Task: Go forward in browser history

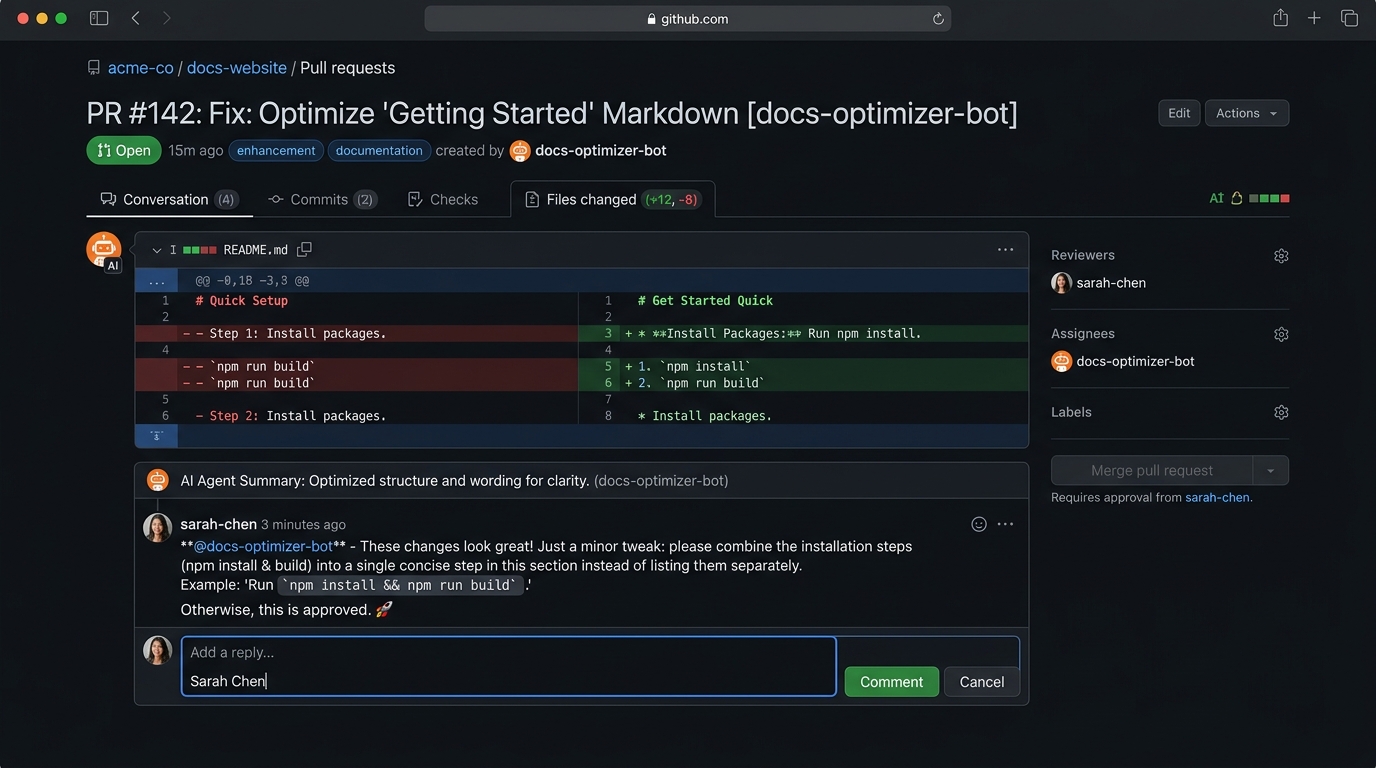Action: click(x=166, y=18)
